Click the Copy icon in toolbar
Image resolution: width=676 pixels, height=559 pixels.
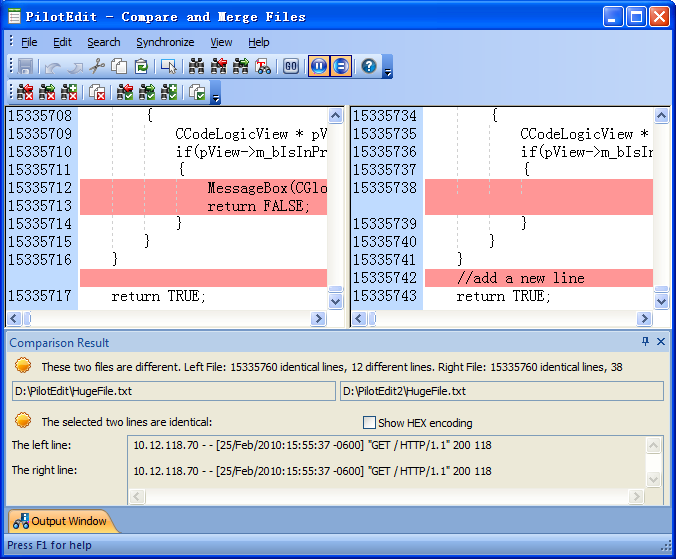click(119, 67)
